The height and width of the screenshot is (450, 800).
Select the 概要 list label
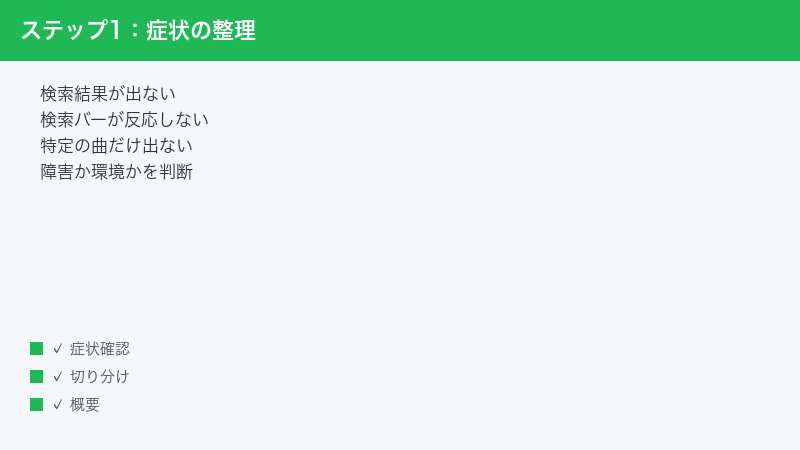[x=85, y=405]
